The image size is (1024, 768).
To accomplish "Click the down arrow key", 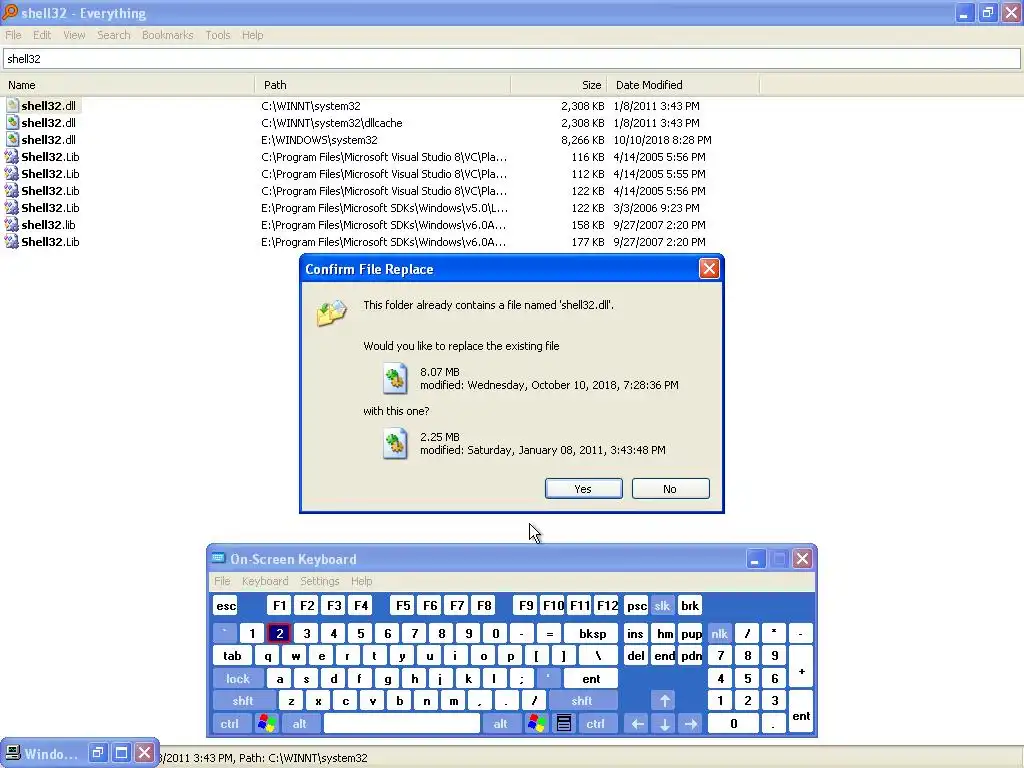I will click(x=664, y=724).
